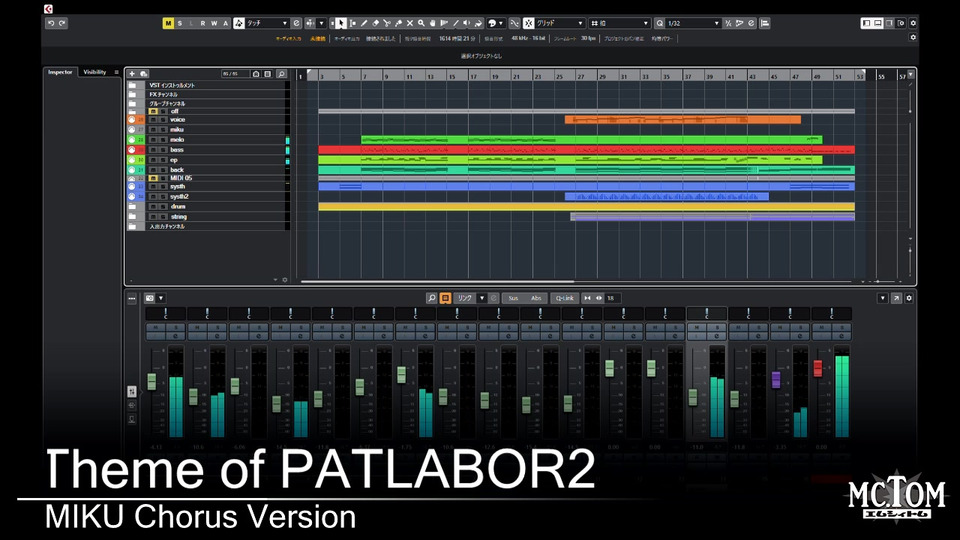The image size is (960, 540).
Task: Open the automation mode タッチ dropdown
Action: click(268, 23)
